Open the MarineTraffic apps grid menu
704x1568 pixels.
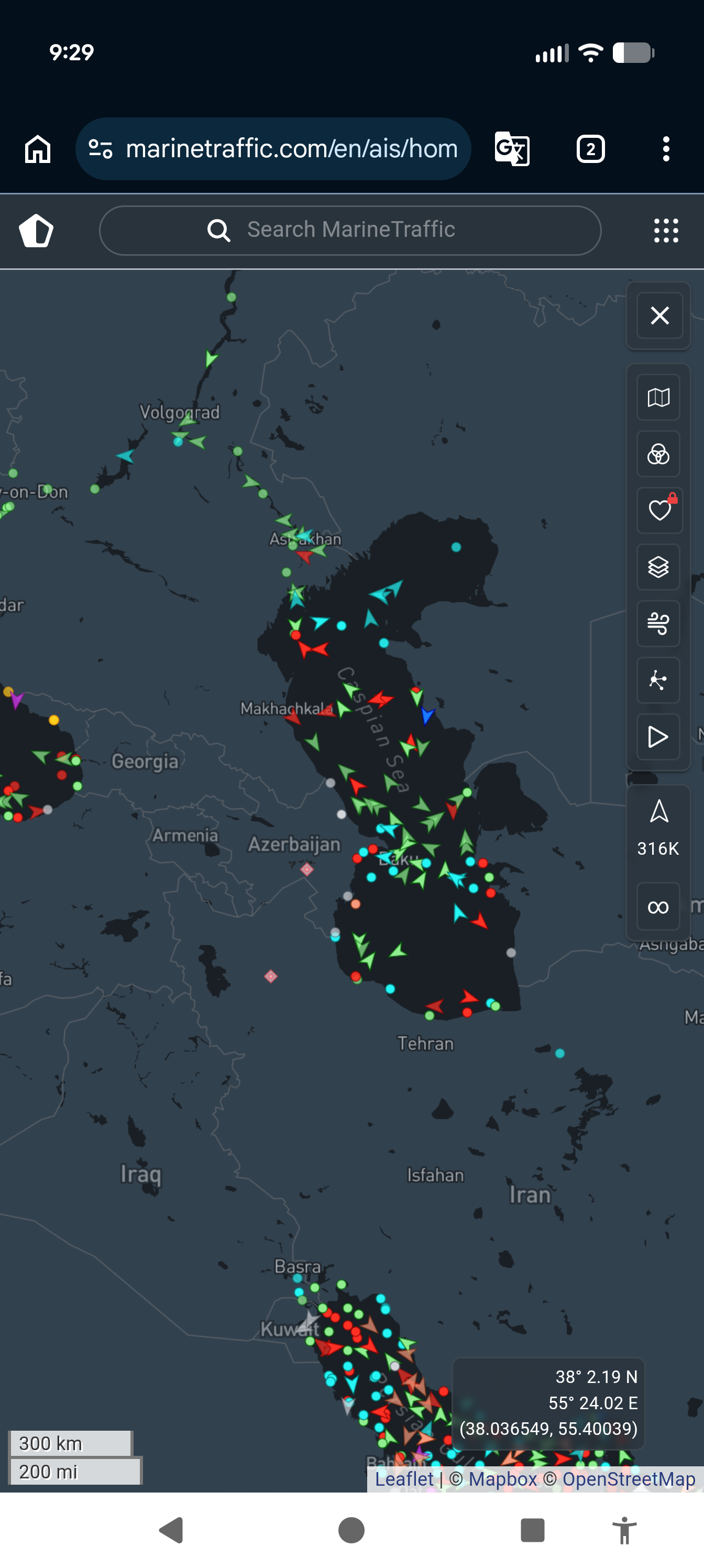(x=666, y=231)
